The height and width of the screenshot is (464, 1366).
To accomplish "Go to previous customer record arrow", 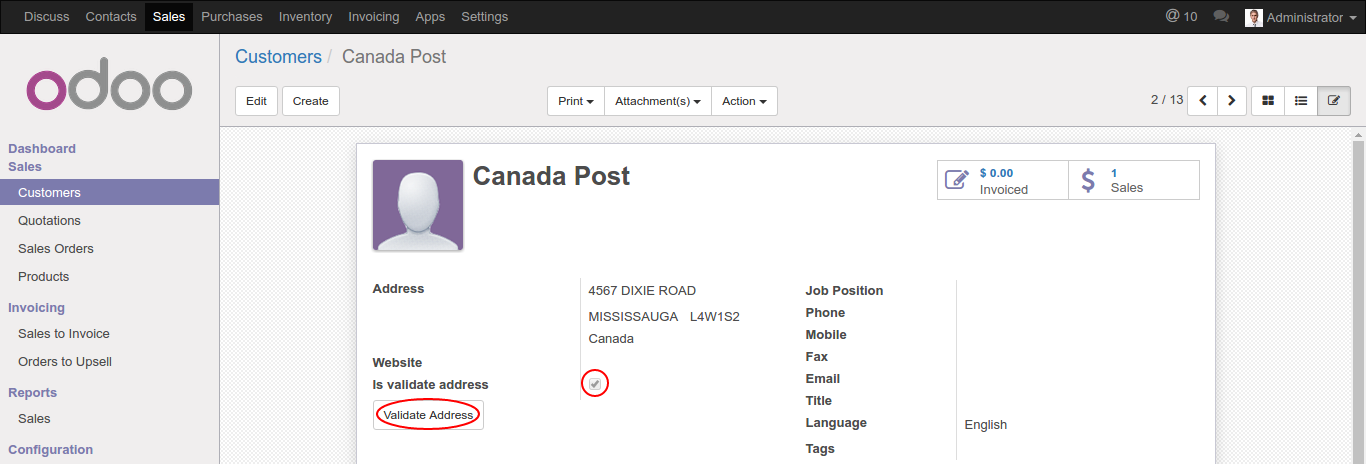I will (x=1202, y=100).
